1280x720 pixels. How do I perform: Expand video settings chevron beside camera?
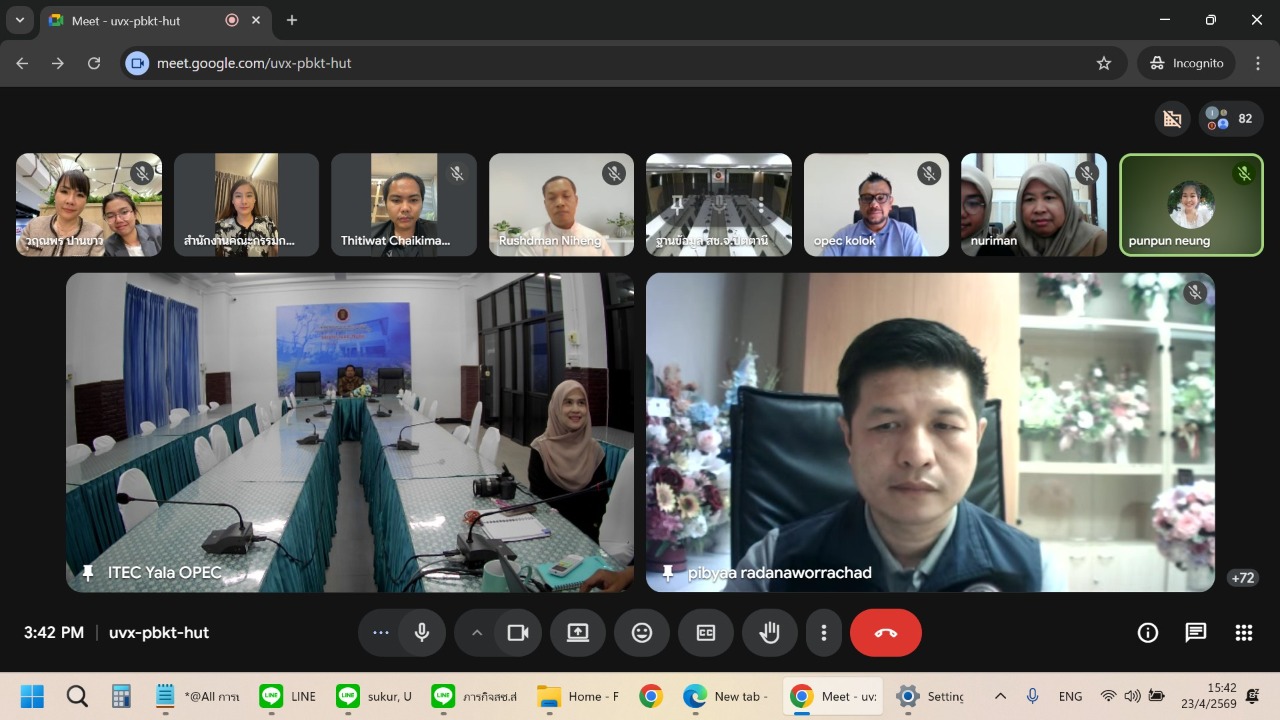(x=477, y=633)
